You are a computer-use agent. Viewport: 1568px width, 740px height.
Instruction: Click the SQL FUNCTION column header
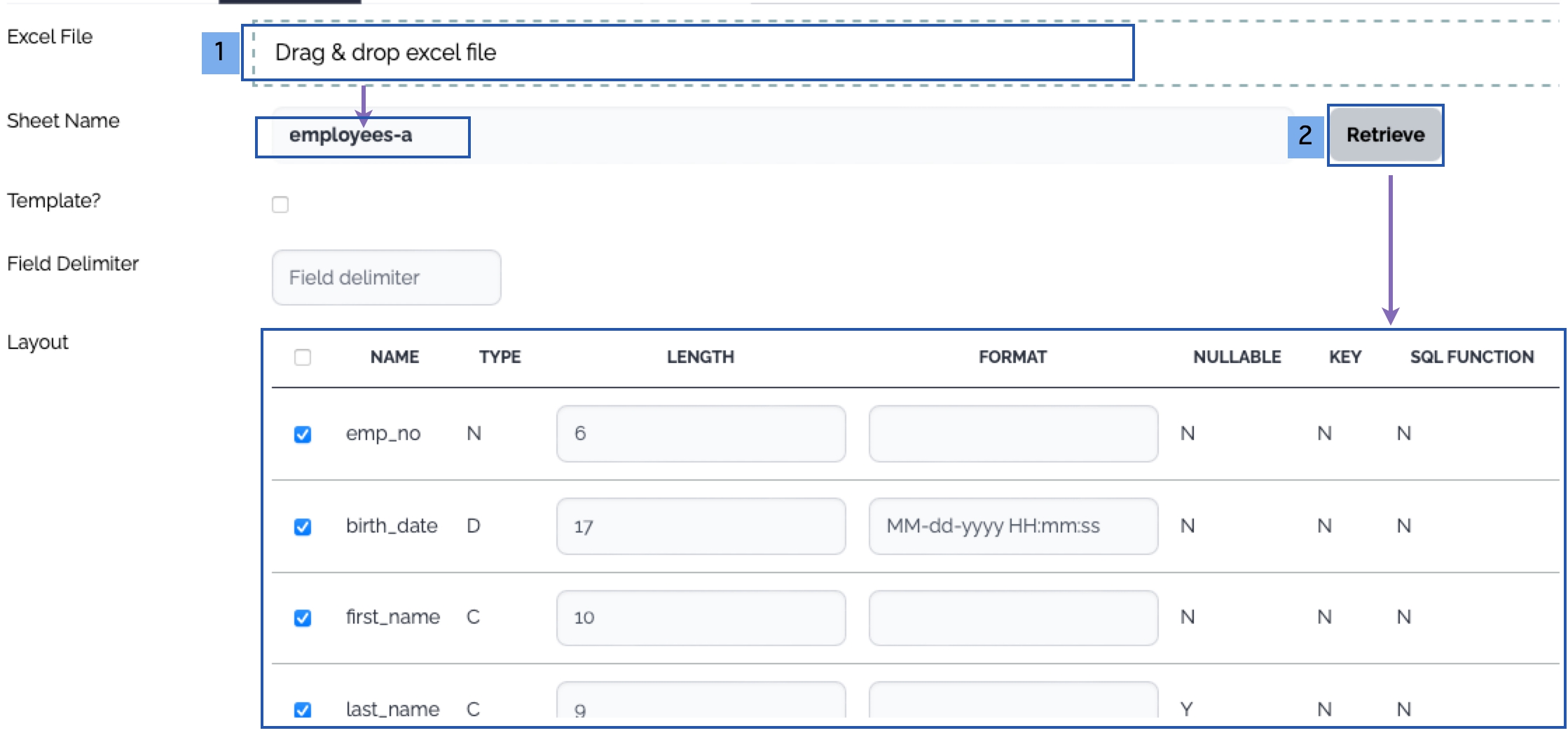(x=1471, y=357)
